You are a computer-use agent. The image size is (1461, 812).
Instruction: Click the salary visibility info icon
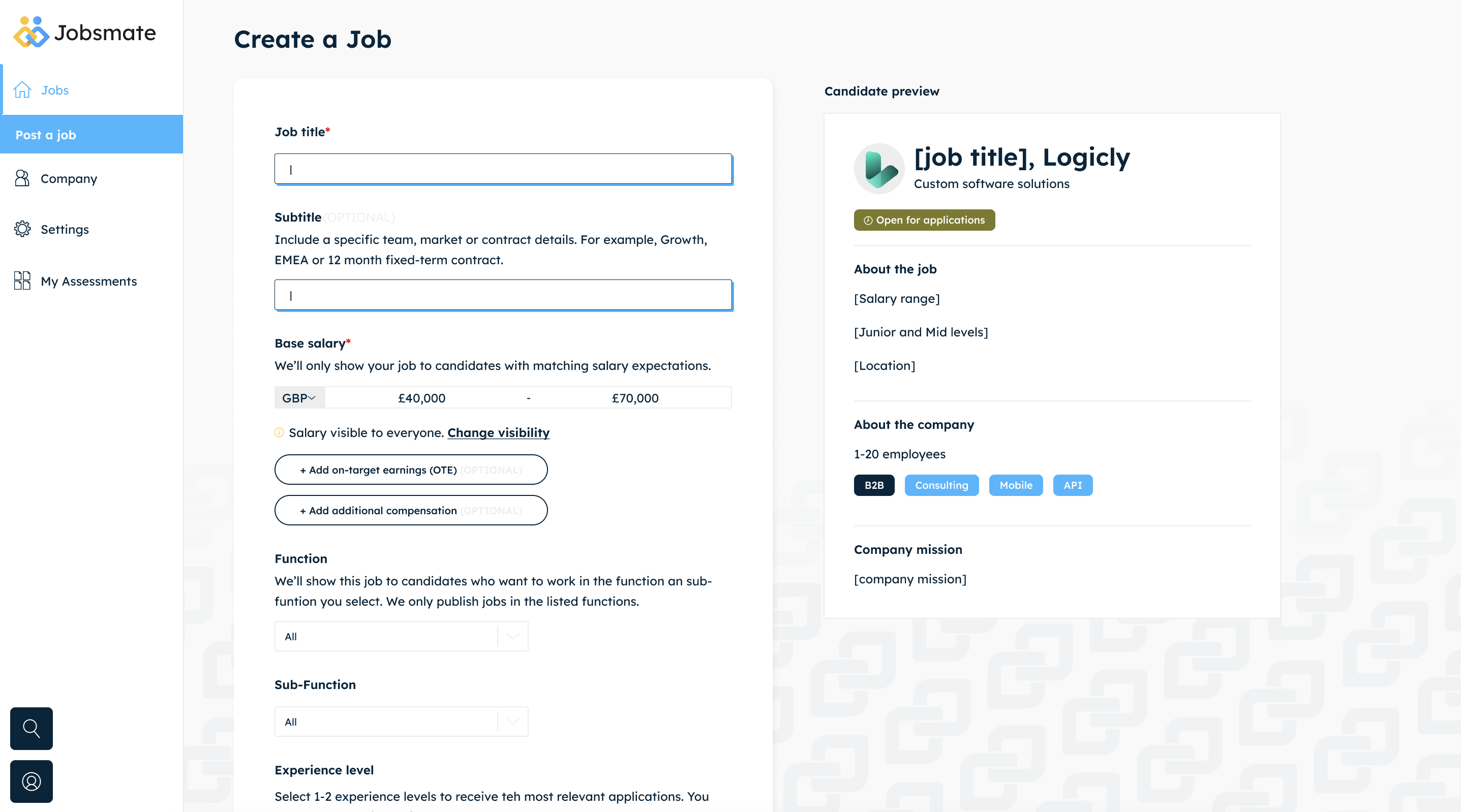pyautogui.click(x=279, y=432)
